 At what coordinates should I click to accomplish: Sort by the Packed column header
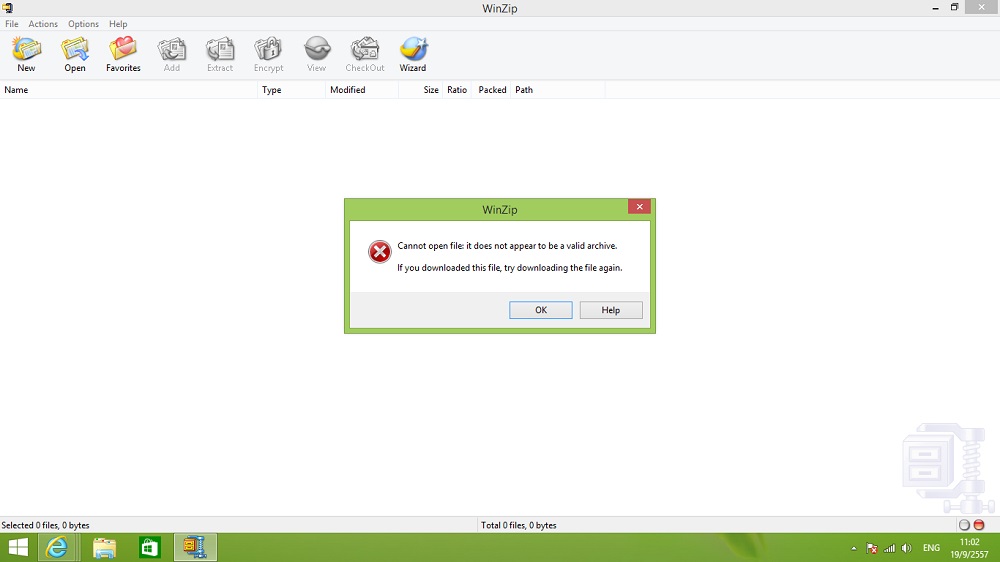[x=491, y=90]
